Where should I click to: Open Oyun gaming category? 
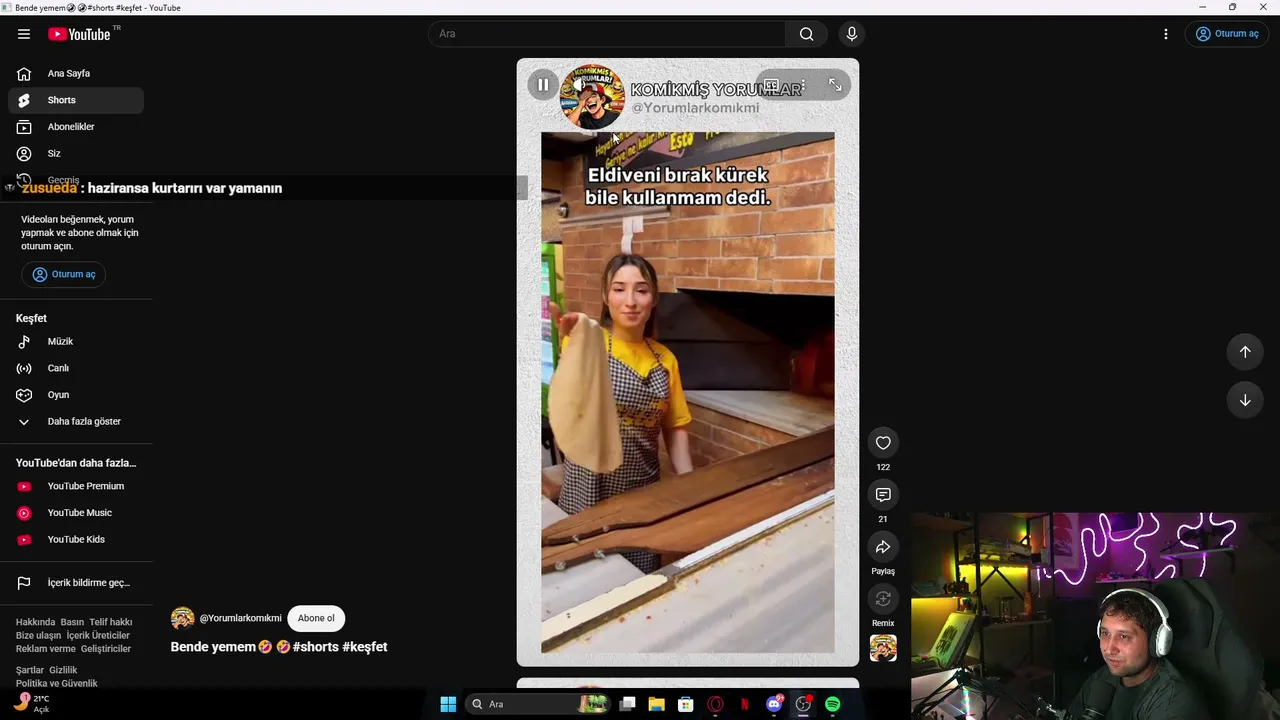click(76, 395)
